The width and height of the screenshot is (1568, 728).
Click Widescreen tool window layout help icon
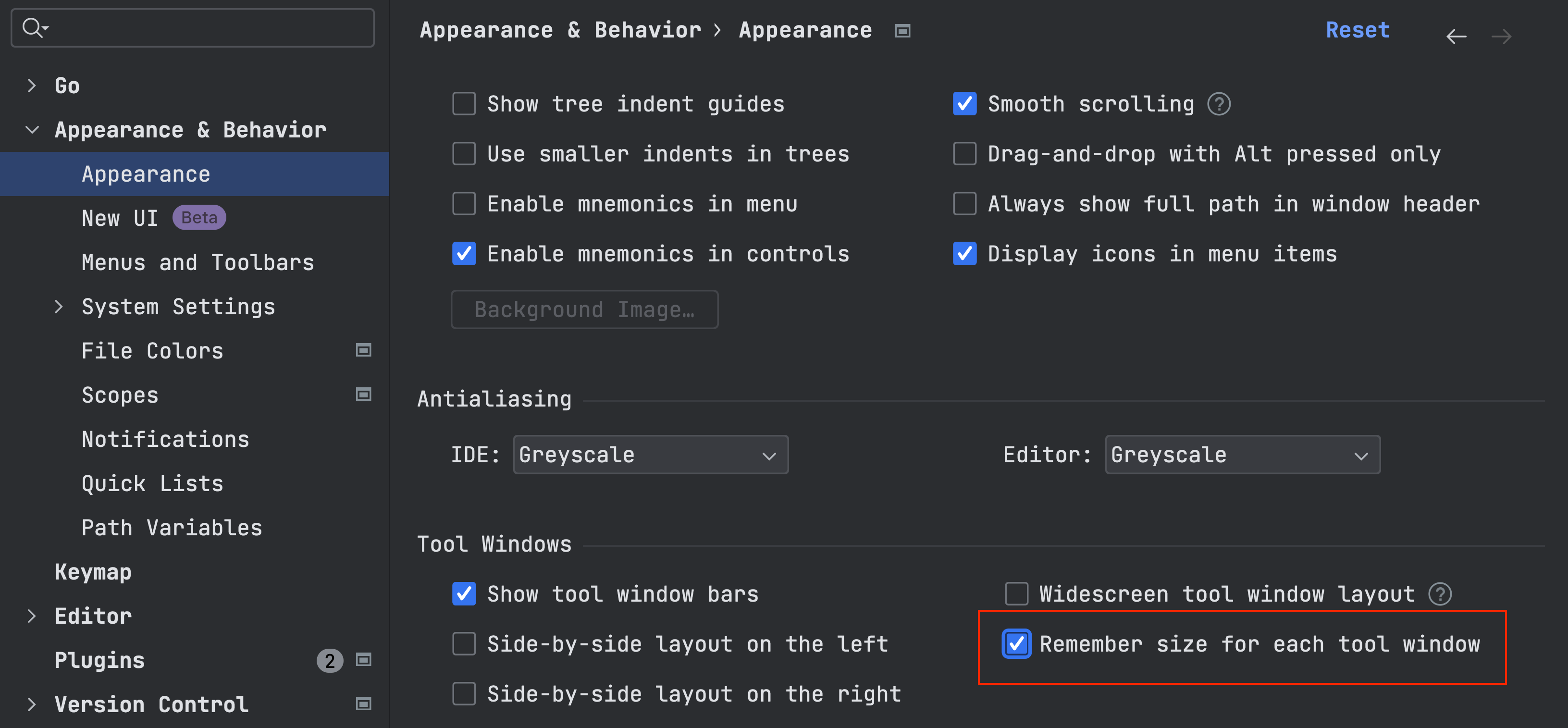coord(1440,593)
